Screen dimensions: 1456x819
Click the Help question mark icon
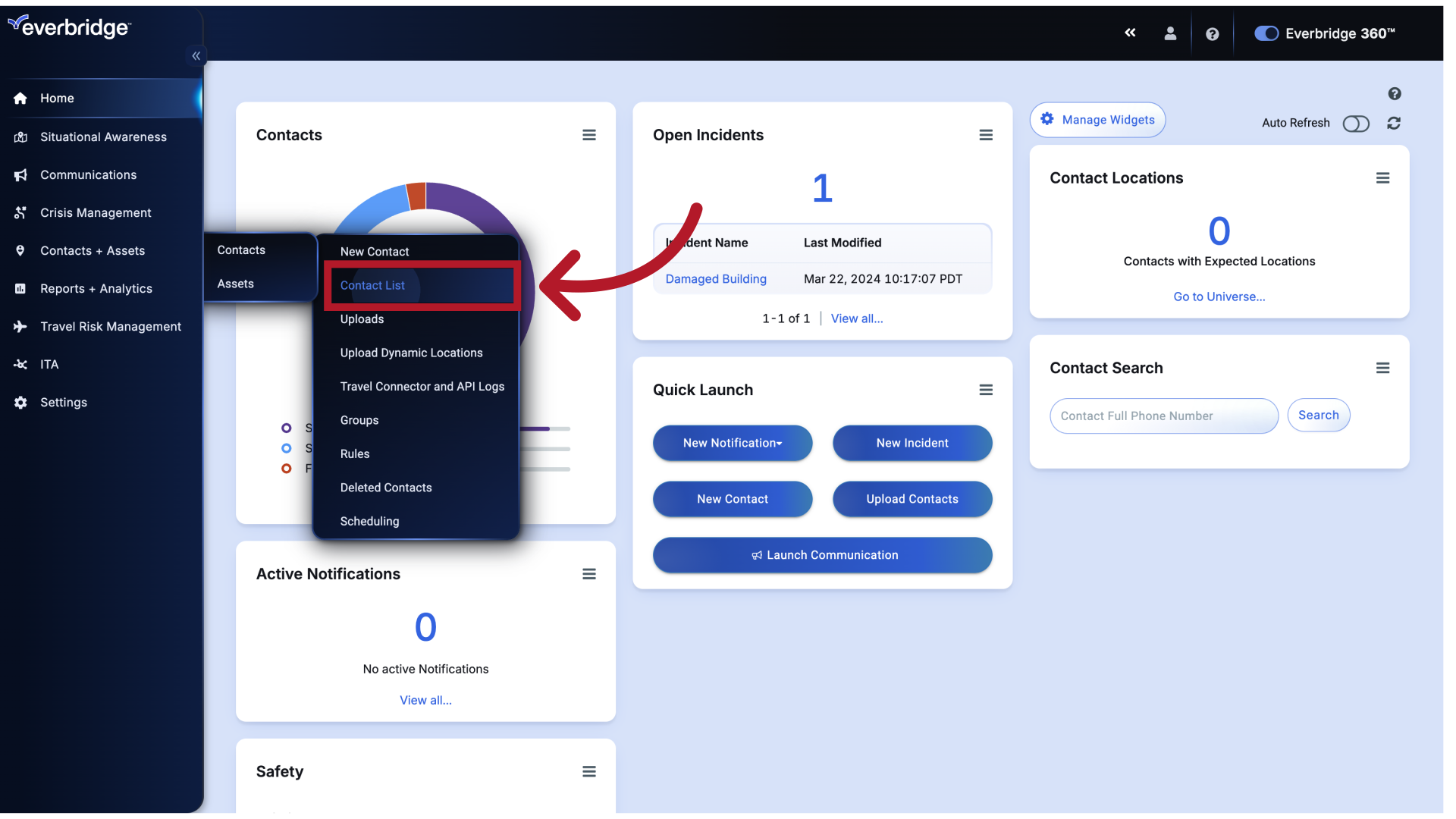tap(1212, 33)
